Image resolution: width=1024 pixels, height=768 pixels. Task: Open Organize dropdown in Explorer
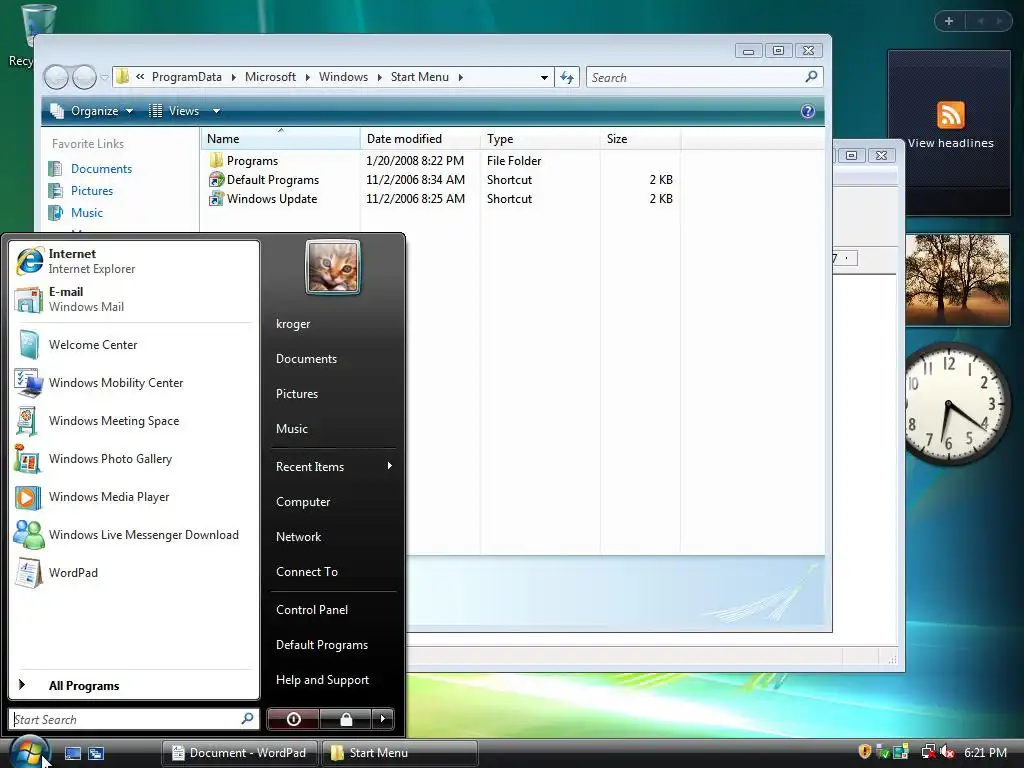pyautogui.click(x=91, y=111)
